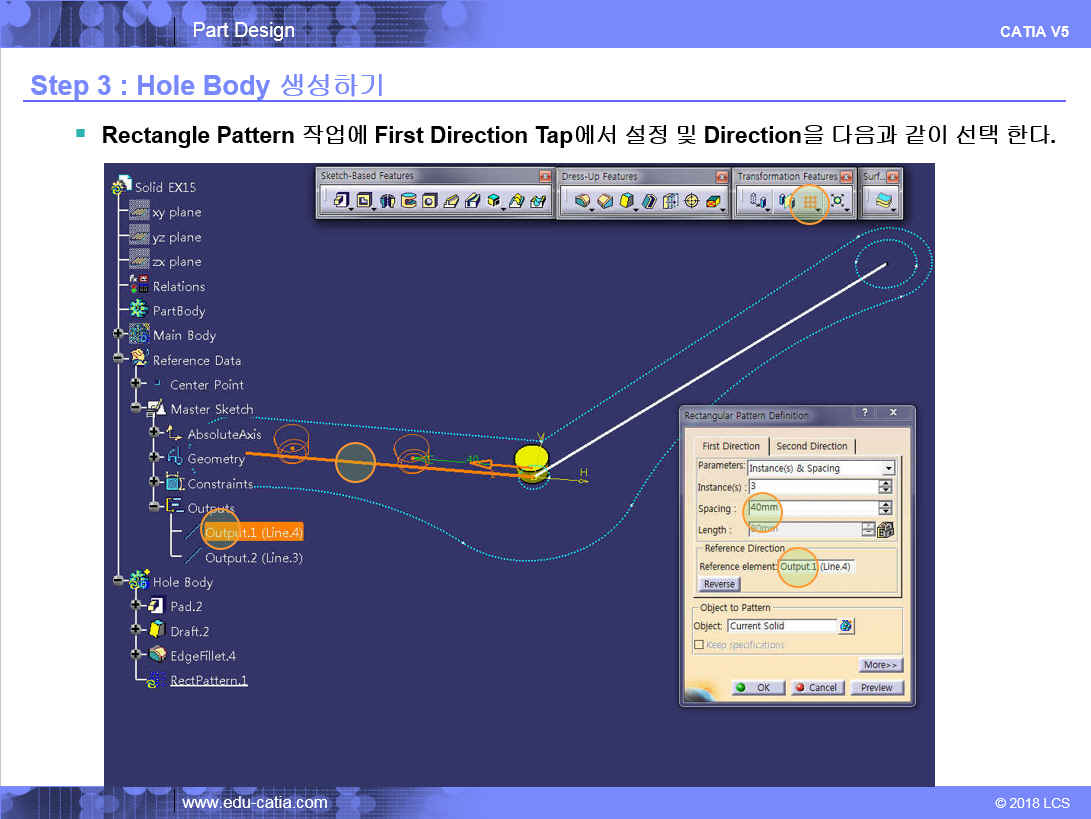
Task: Click the Pad tool in Sketch-Based Features
Action: pos(340,201)
